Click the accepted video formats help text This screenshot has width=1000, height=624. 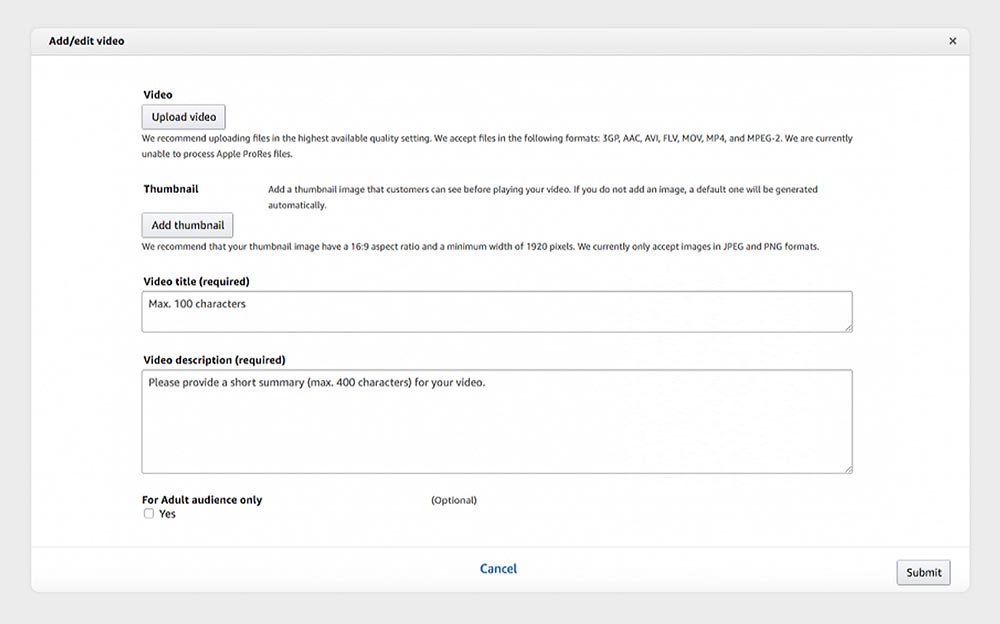click(496, 139)
